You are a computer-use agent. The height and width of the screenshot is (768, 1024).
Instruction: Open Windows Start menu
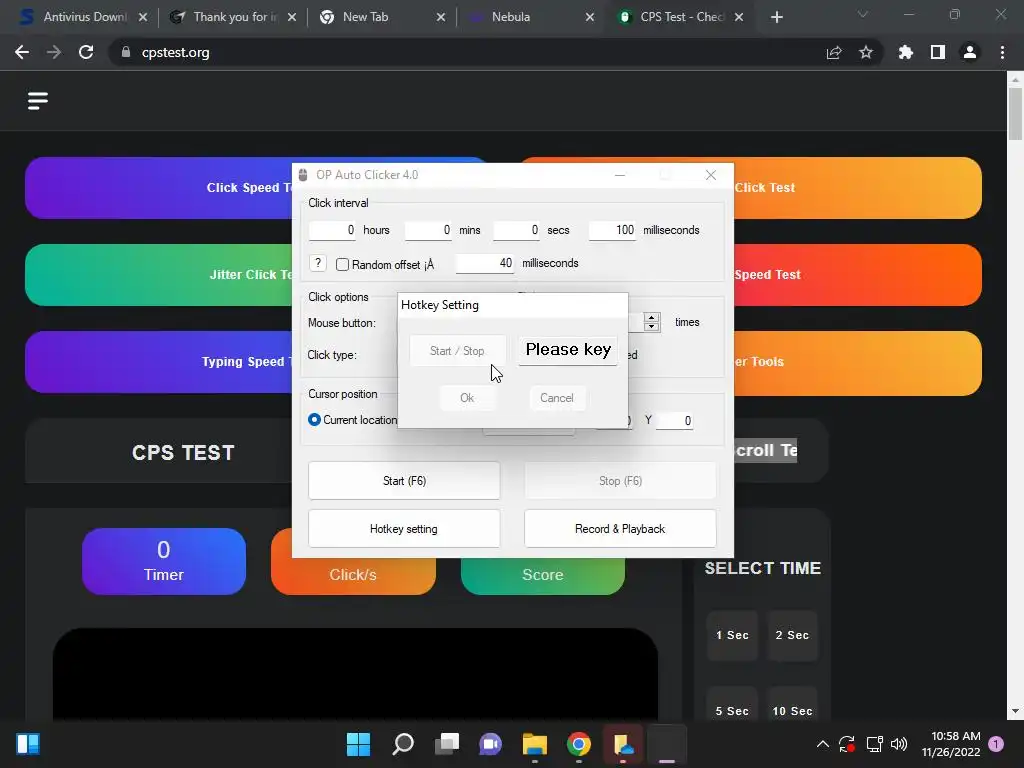tap(358, 744)
